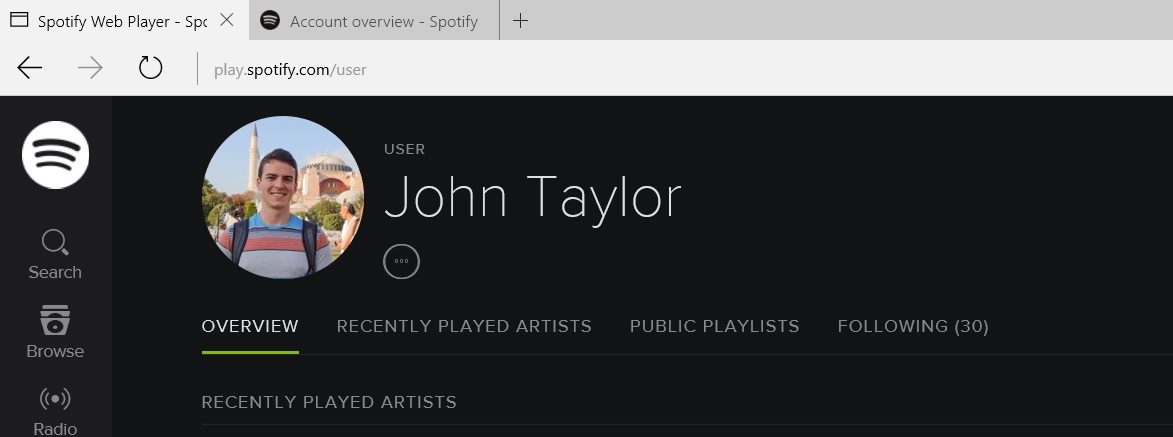1173x437 pixels.
Task: Open Radio from the sidebar
Action: coord(55,412)
